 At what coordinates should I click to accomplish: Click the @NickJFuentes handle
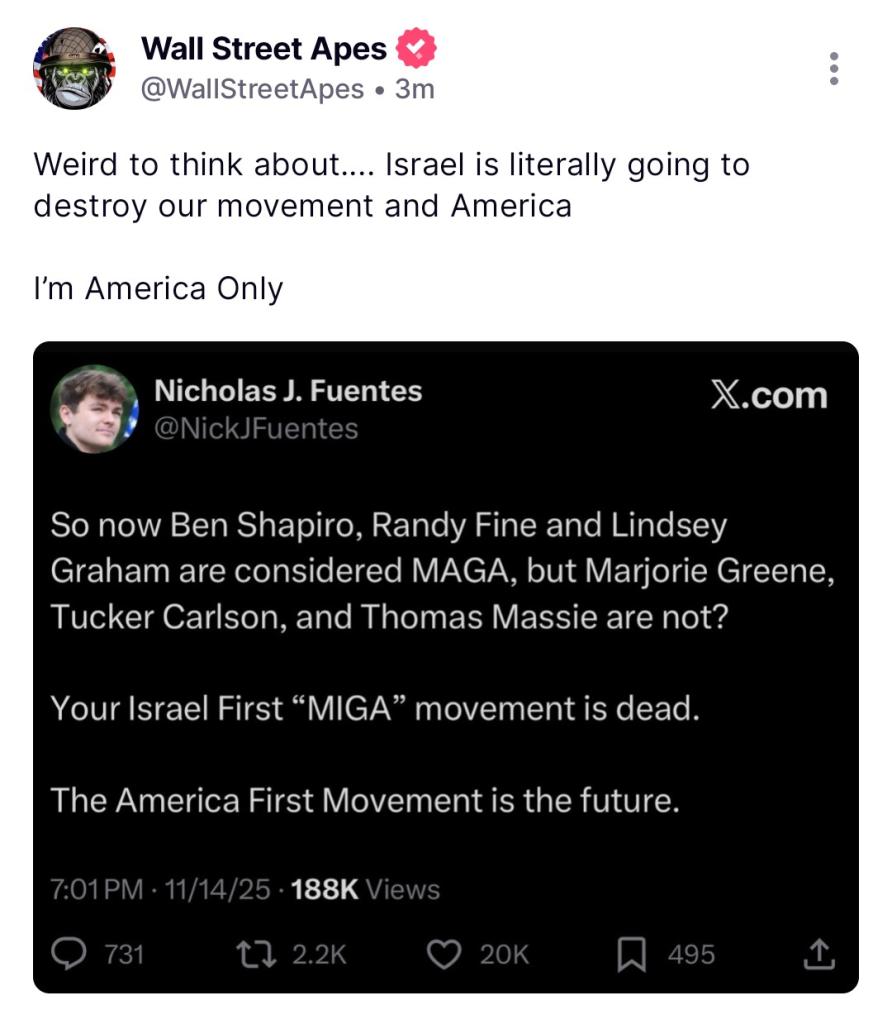coord(255,429)
